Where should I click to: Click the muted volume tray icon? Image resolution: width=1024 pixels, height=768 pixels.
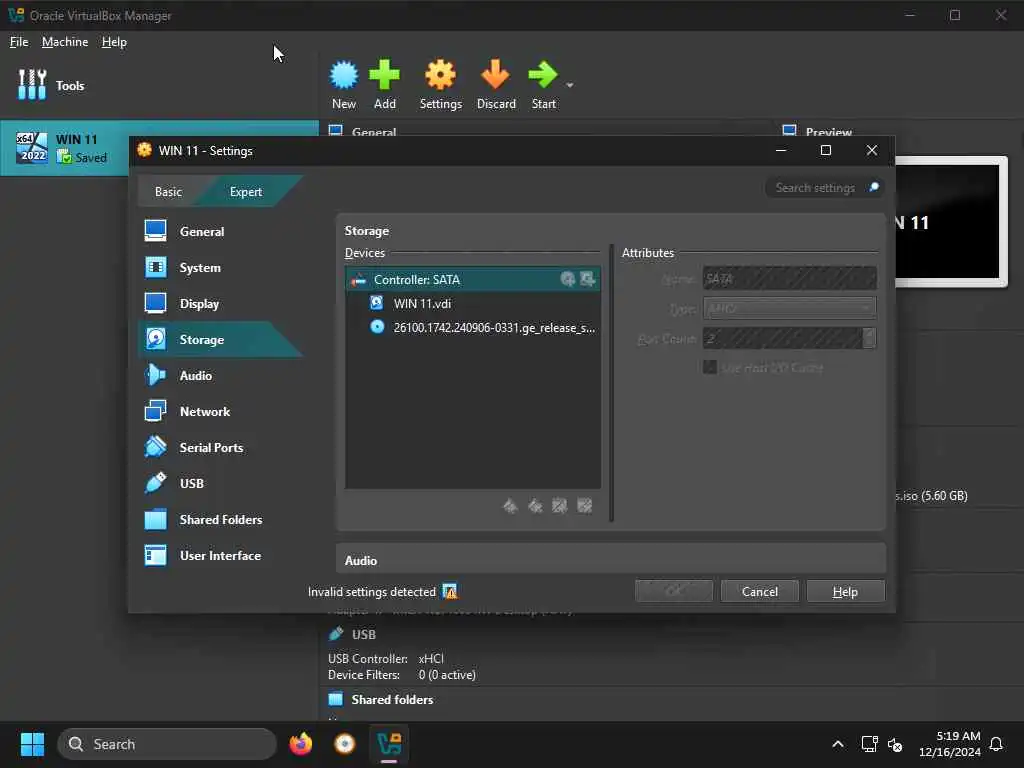(x=895, y=744)
